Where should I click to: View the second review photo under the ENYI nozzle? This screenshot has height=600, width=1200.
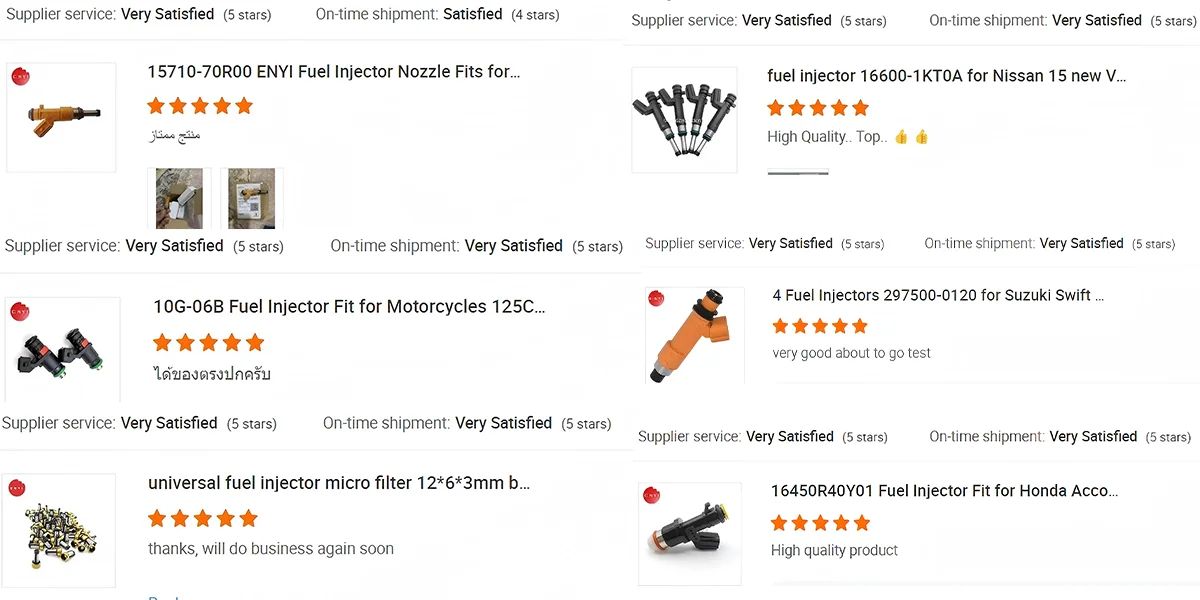click(x=251, y=196)
